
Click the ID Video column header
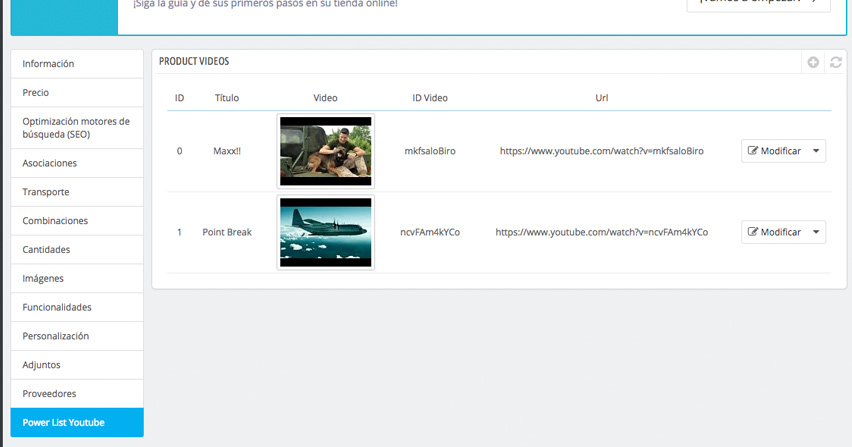430,98
